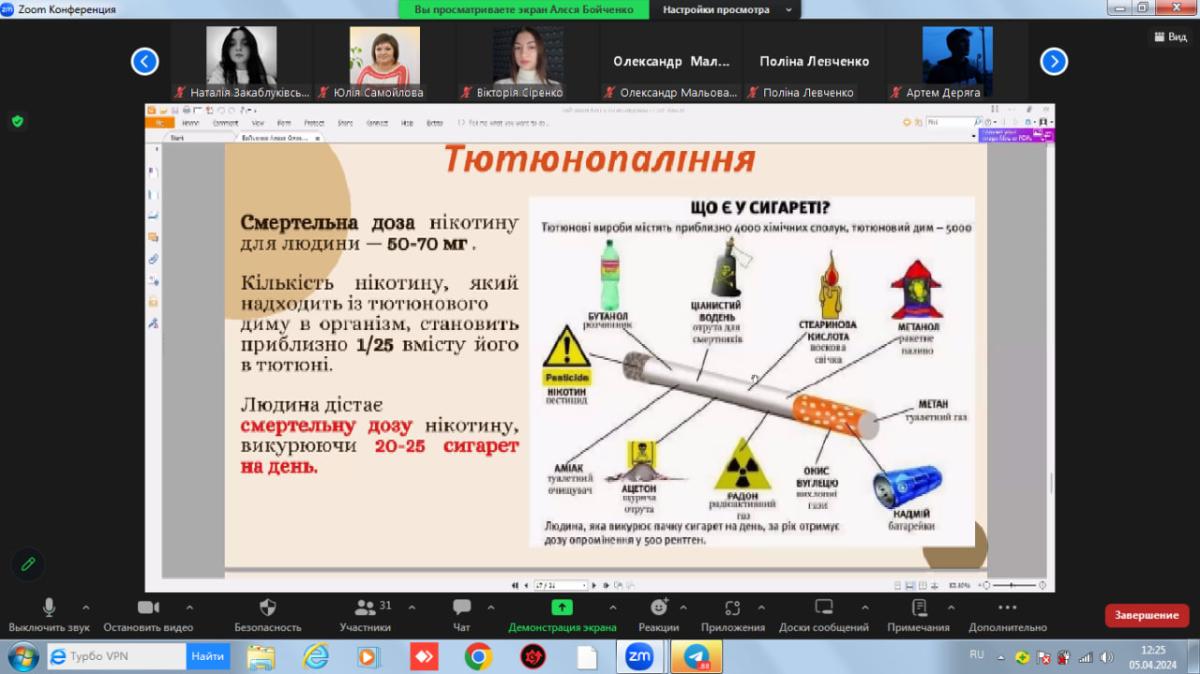1200x674 pixels.
Task: Expand reactions options arrow
Action: [x=685, y=607]
